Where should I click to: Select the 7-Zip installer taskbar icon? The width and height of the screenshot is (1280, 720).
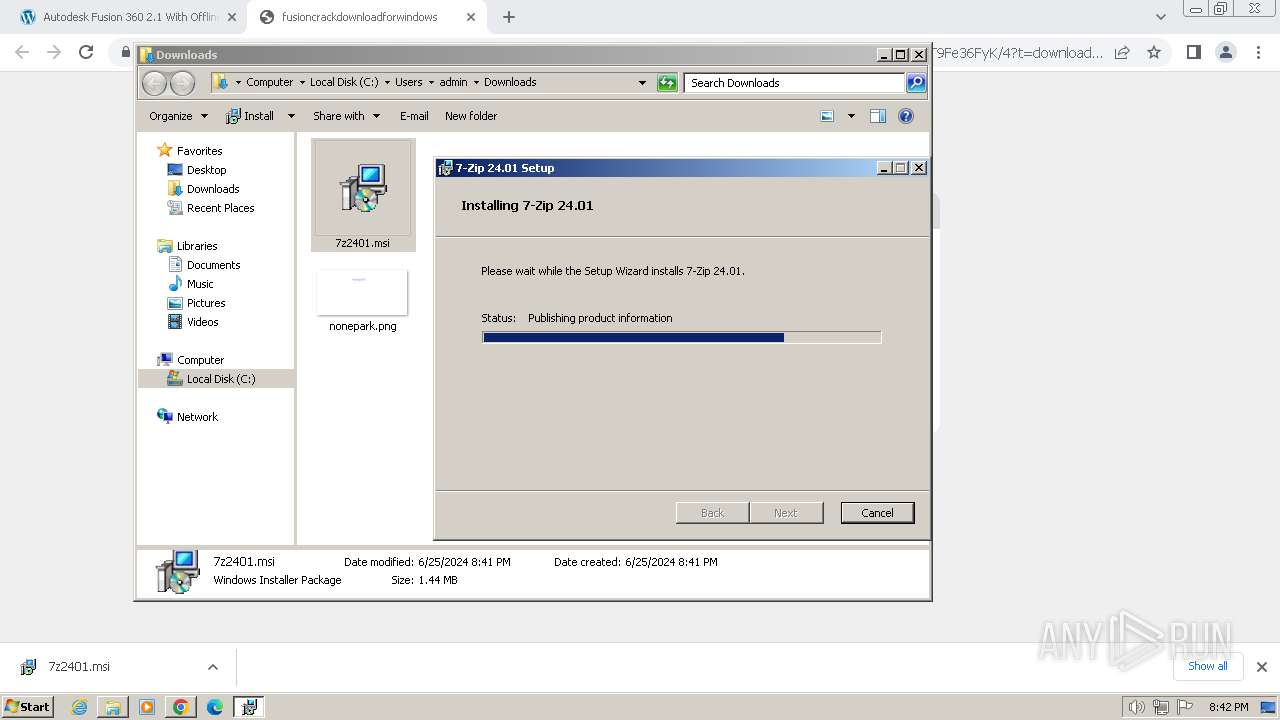(249, 707)
